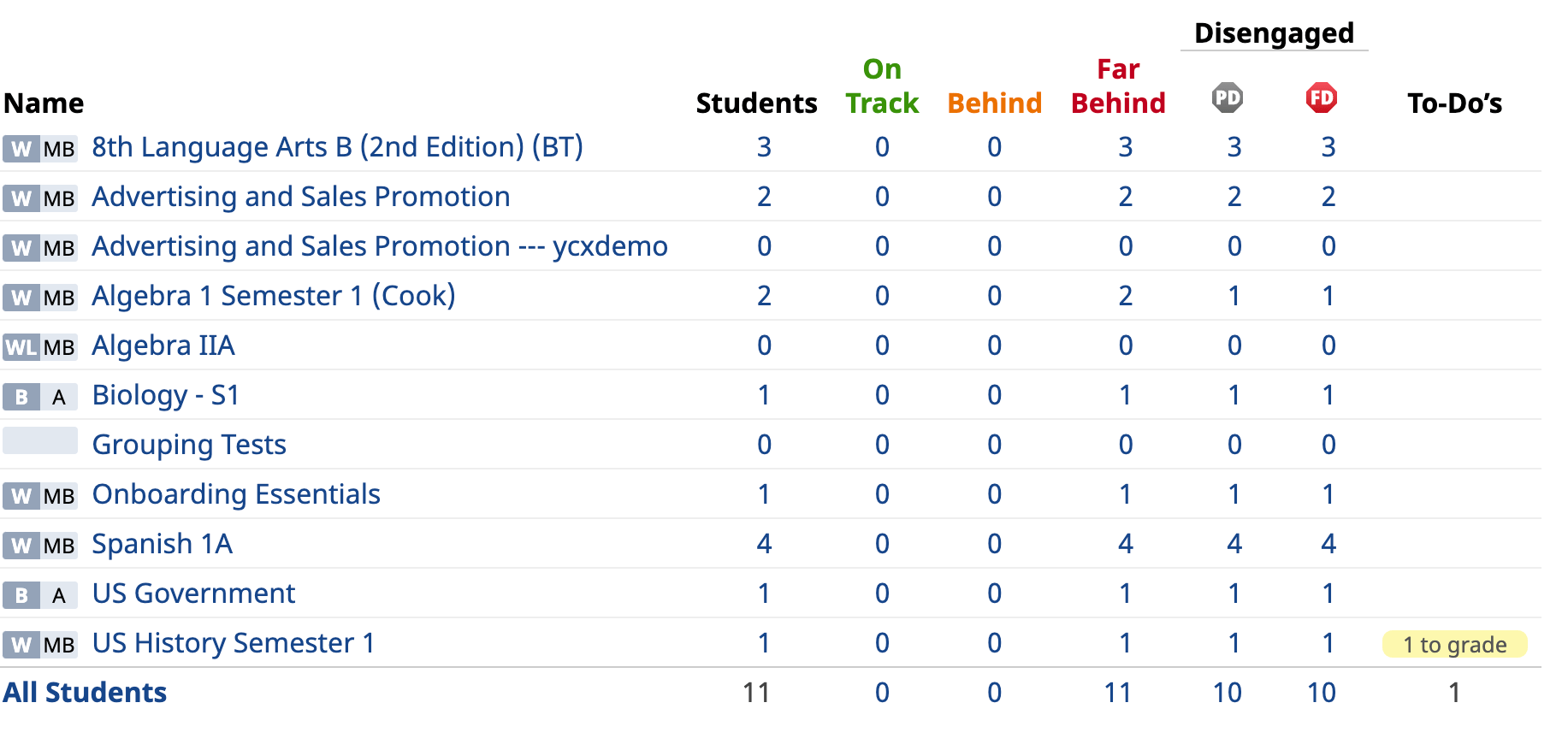
Task: Select the B badge next to Biology - S1
Action: point(22,397)
